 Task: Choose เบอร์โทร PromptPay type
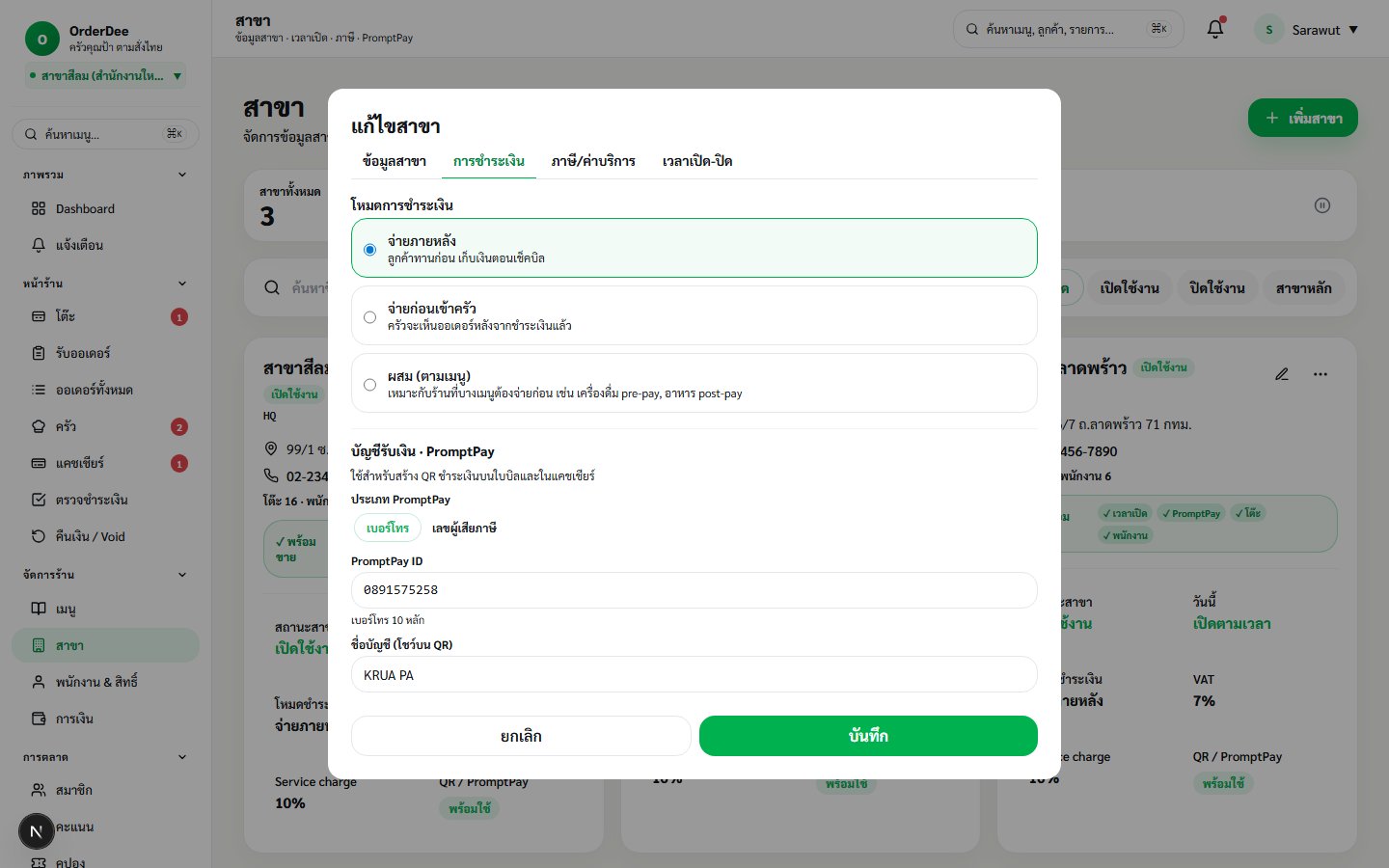[x=388, y=528]
